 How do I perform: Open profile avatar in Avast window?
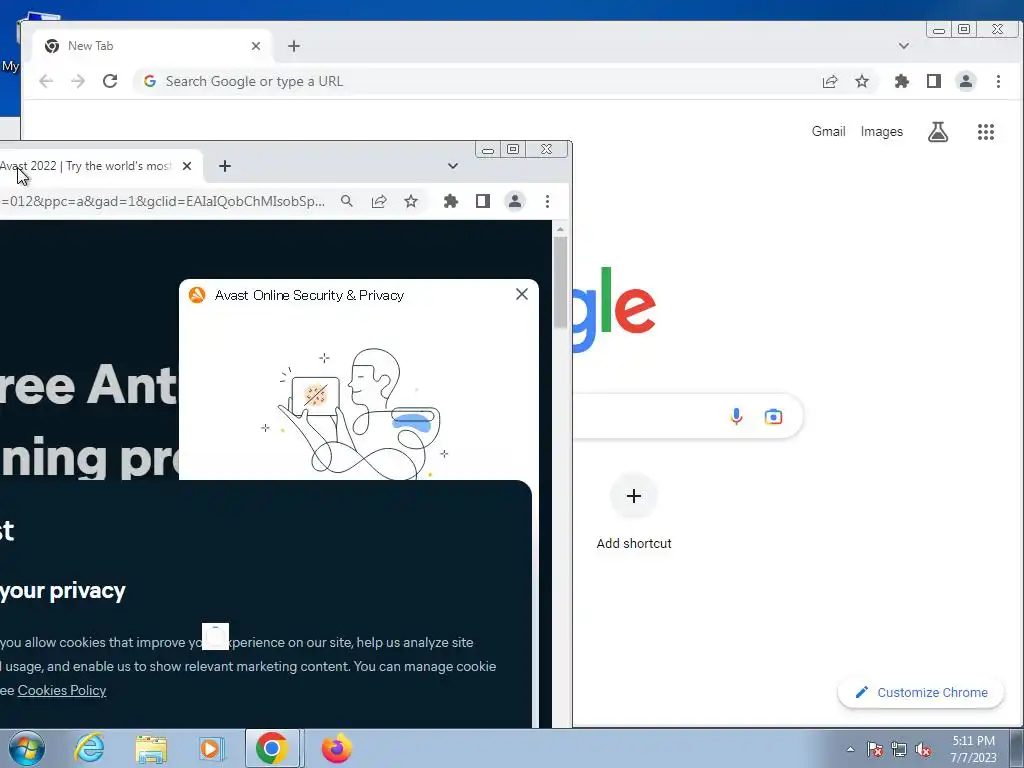(515, 201)
